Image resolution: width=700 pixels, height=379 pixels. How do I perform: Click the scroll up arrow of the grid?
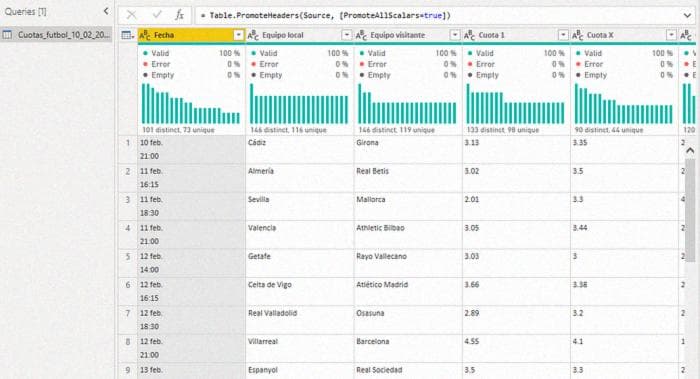tap(690, 151)
